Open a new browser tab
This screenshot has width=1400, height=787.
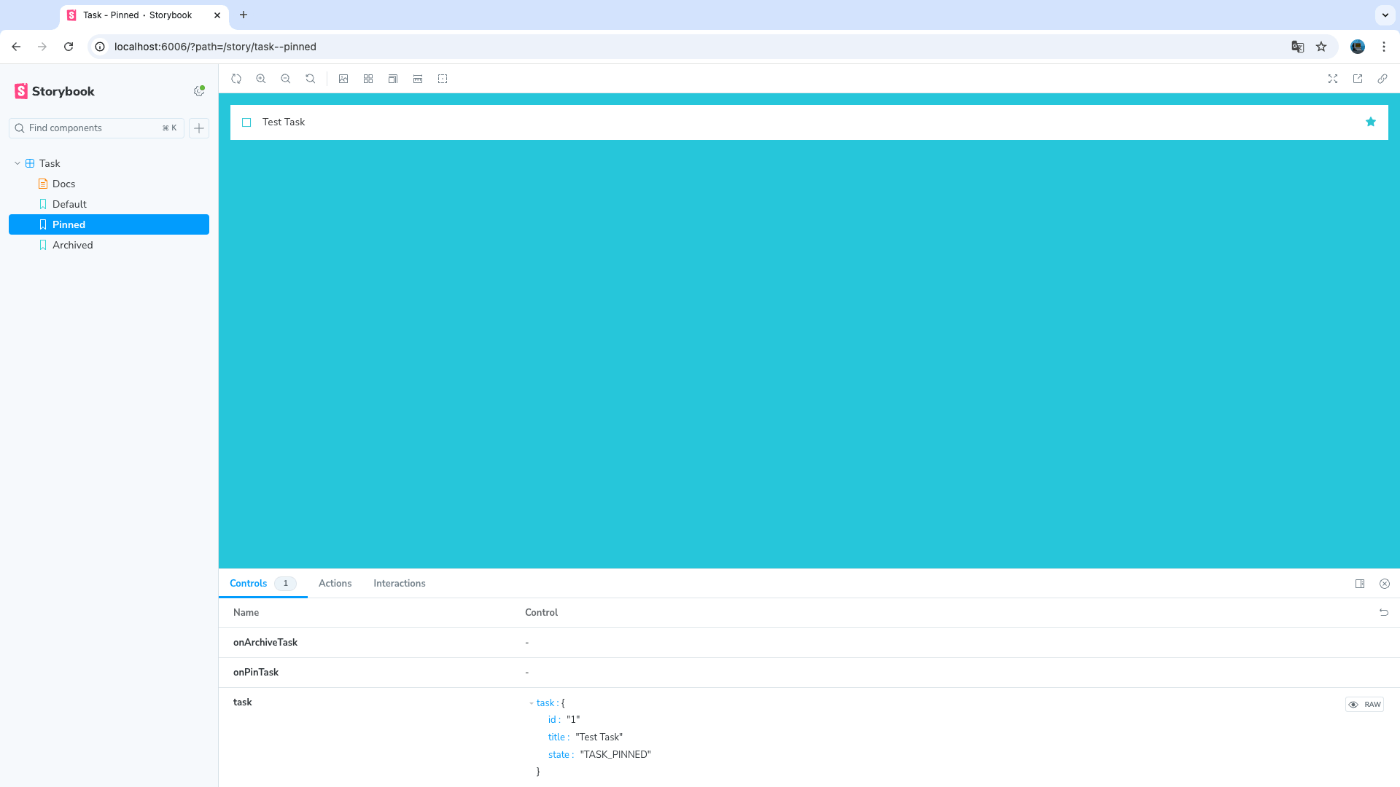click(243, 15)
